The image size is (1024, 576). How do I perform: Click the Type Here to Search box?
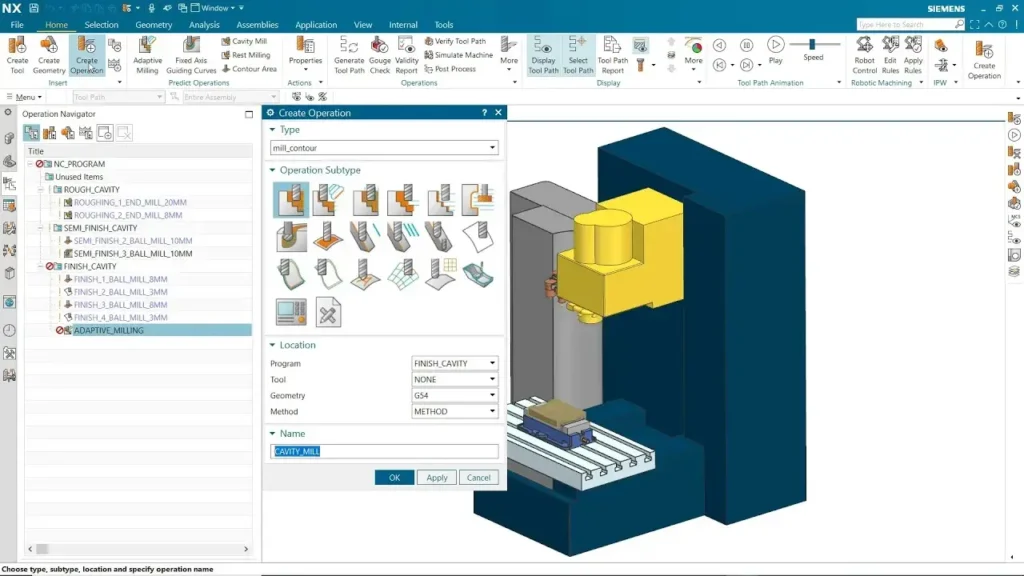point(910,24)
